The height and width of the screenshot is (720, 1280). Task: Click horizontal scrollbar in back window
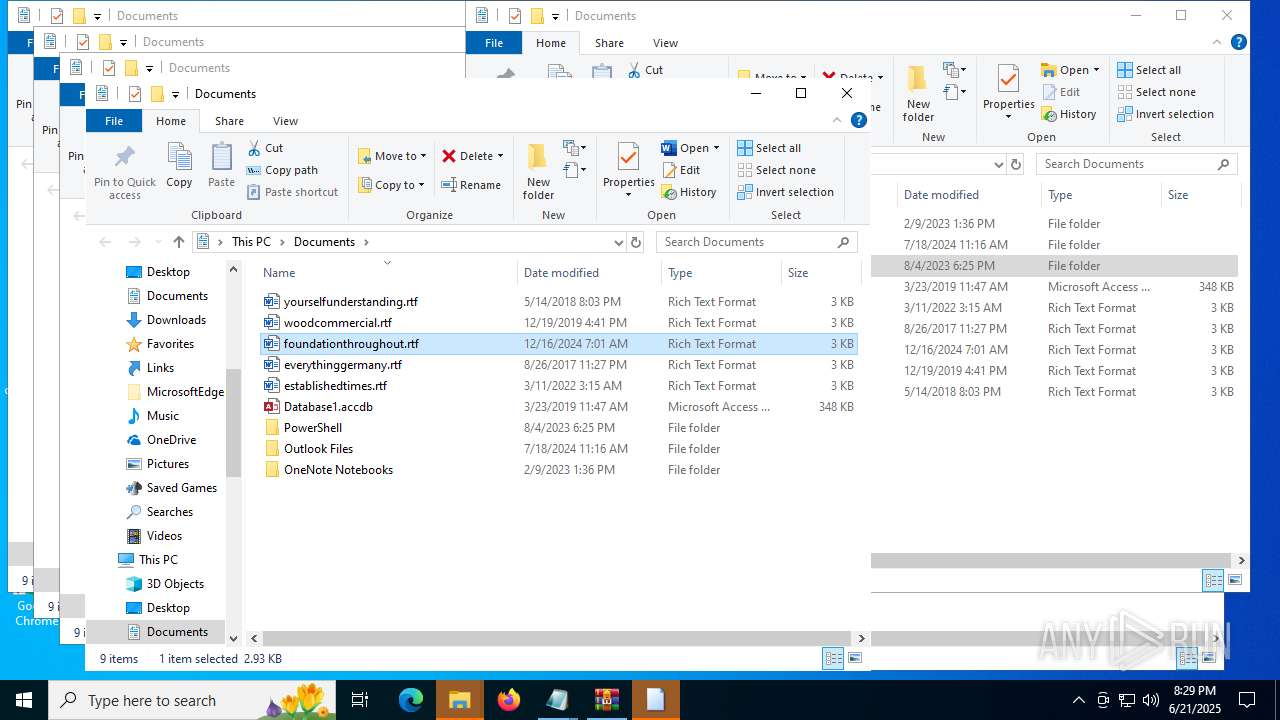pos(1050,561)
